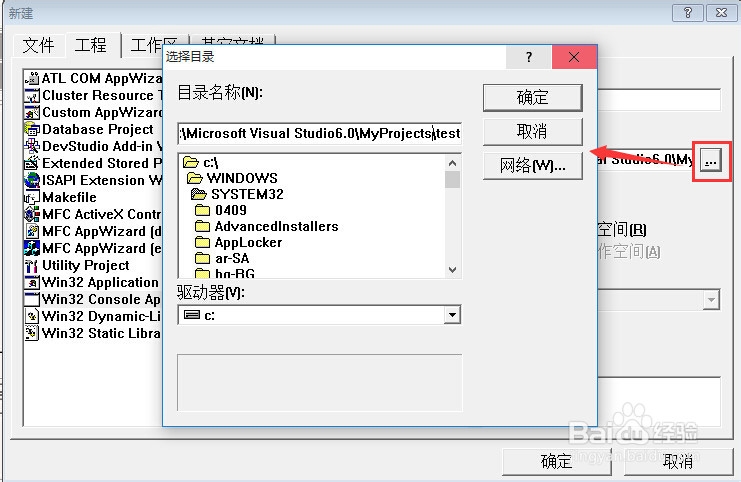The height and width of the screenshot is (482, 741).
Task: Click scroll down arrow in directory list
Action: 452,270
